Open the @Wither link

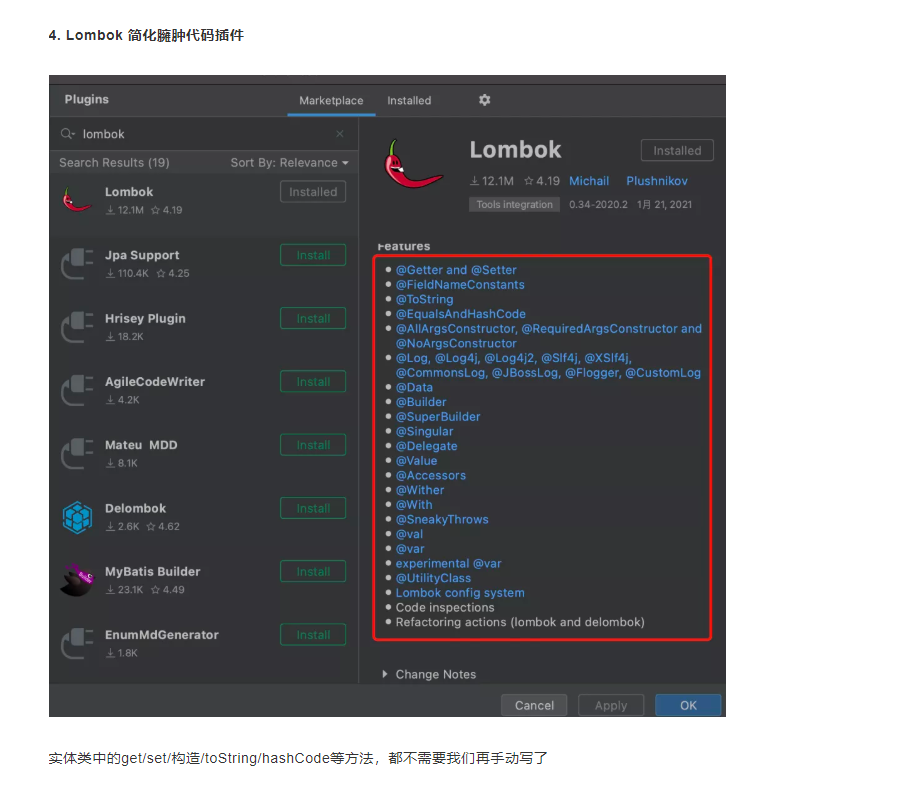[420, 490]
